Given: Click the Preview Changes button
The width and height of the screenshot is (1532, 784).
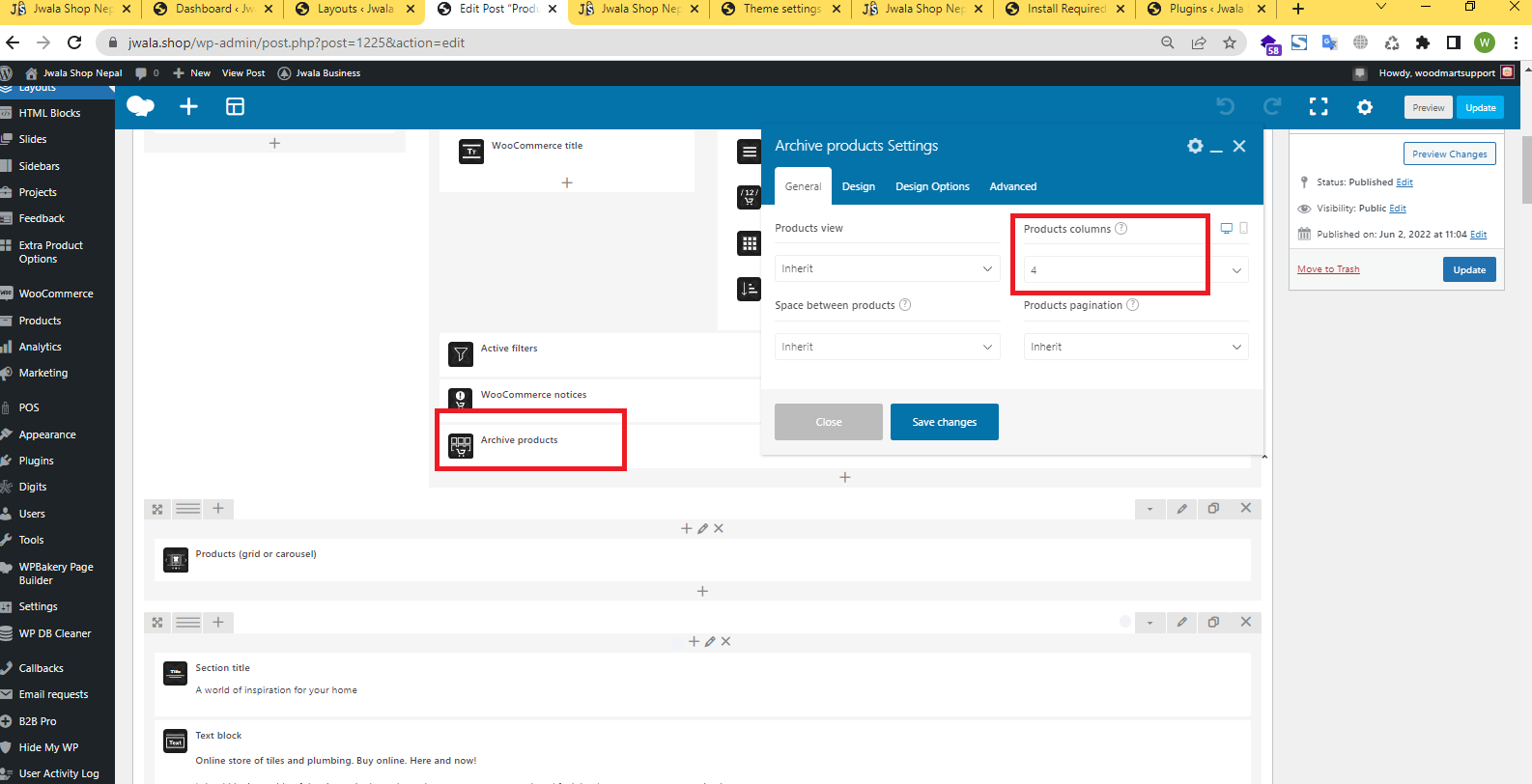Looking at the screenshot, I should (x=1449, y=154).
